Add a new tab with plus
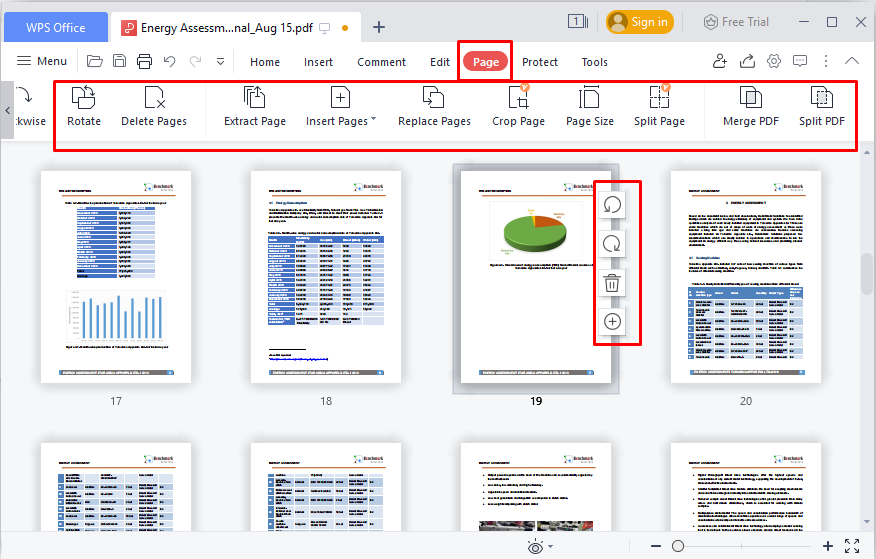 379,27
